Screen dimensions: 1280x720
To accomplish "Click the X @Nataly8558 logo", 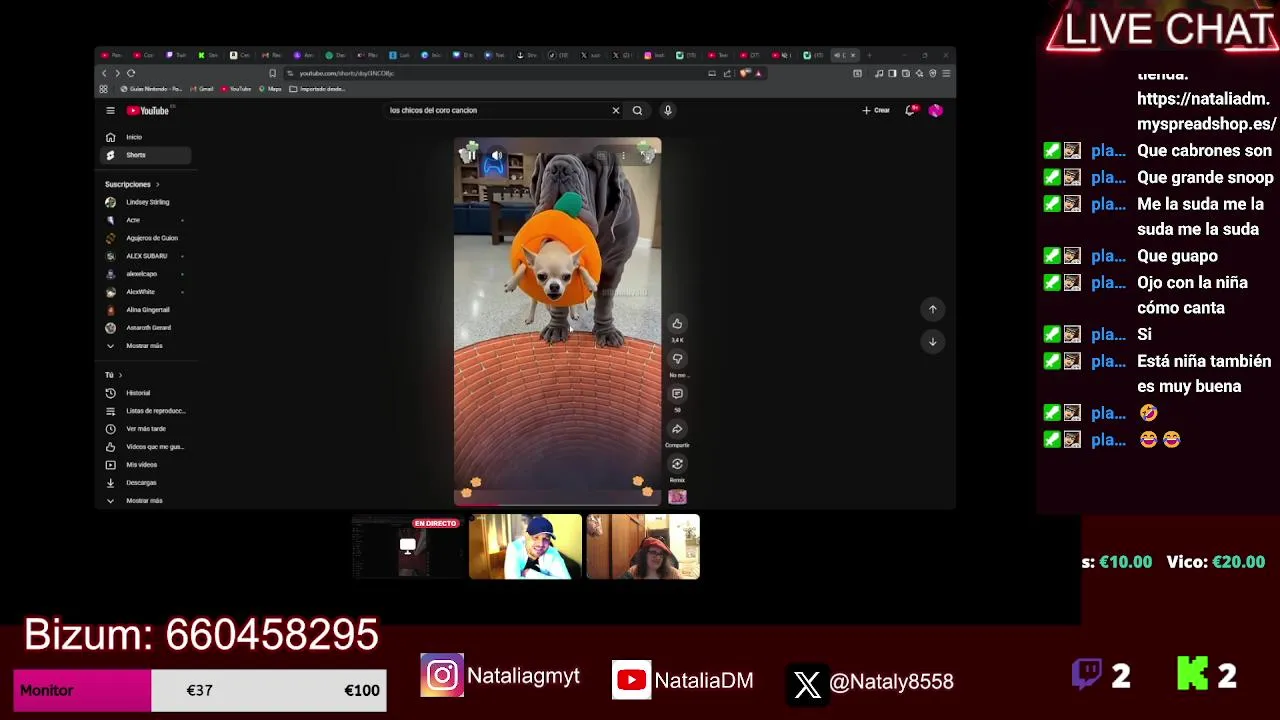I will [807, 683].
